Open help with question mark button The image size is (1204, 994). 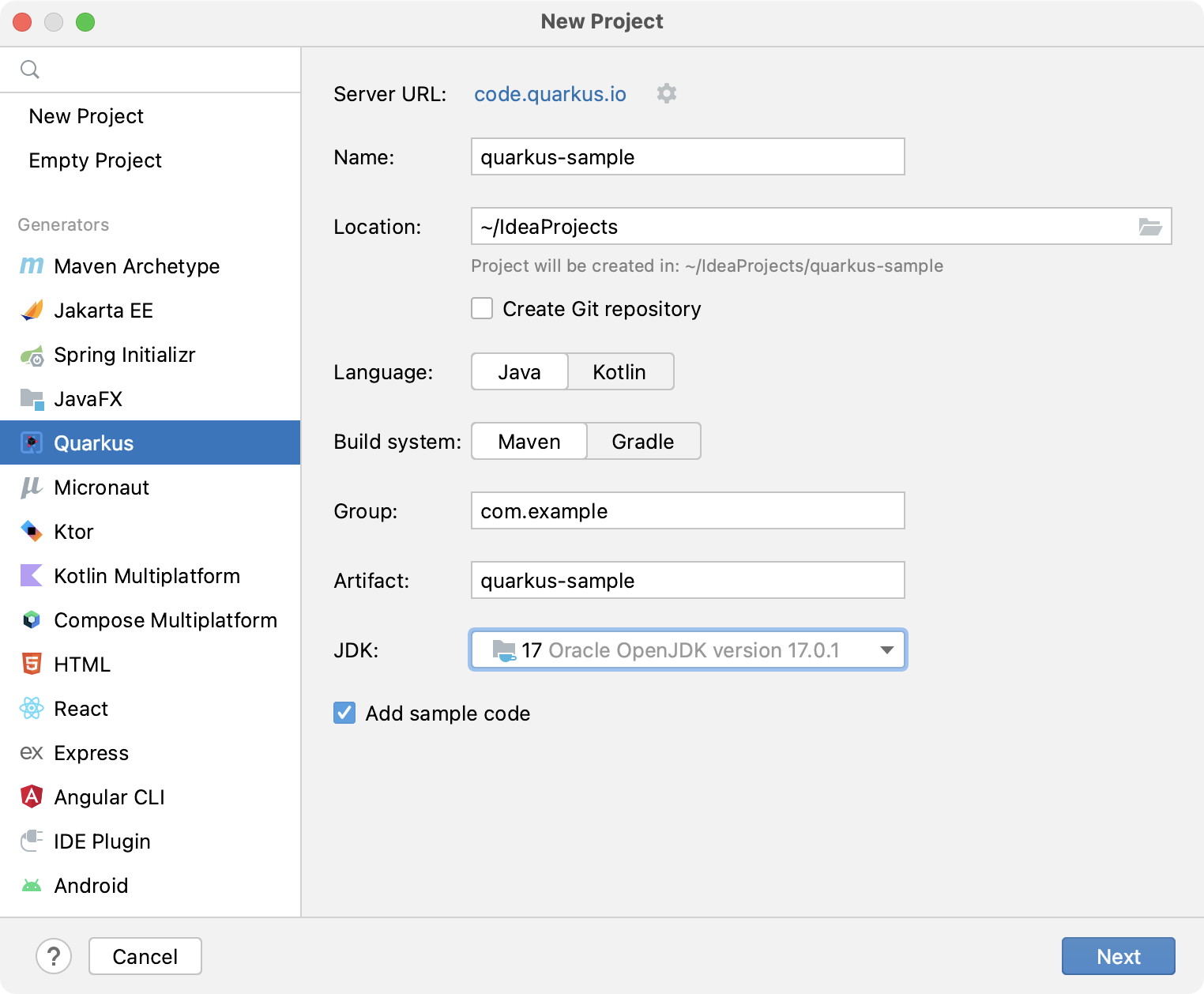(54, 956)
